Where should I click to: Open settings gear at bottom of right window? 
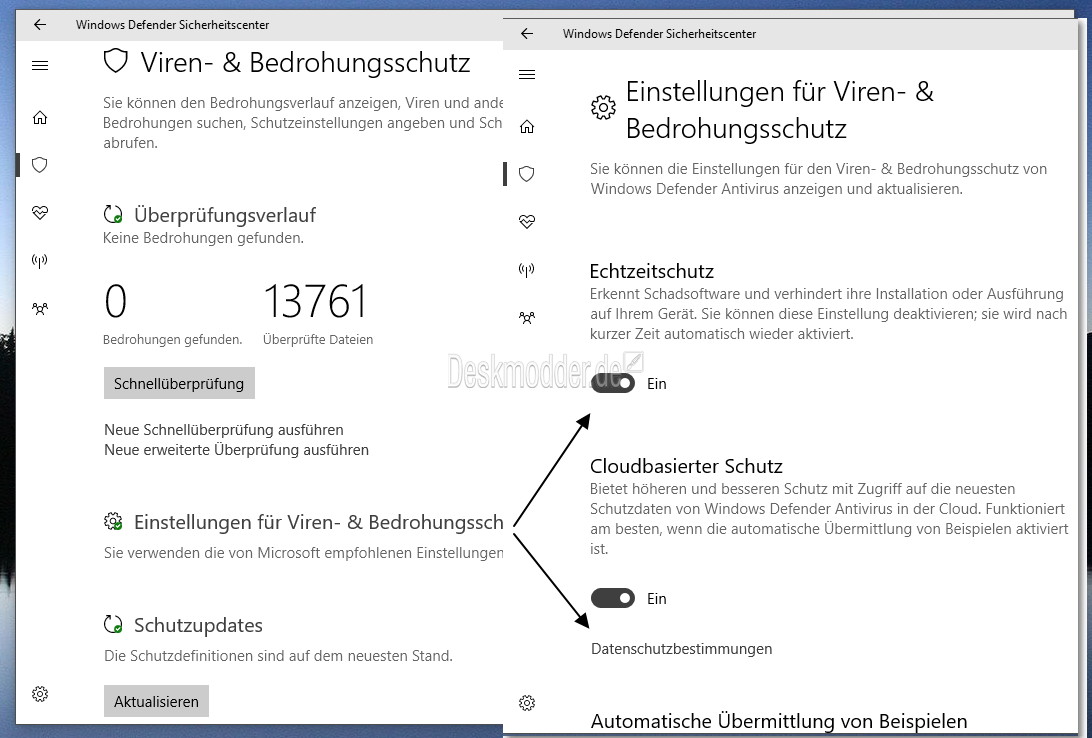point(526,703)
